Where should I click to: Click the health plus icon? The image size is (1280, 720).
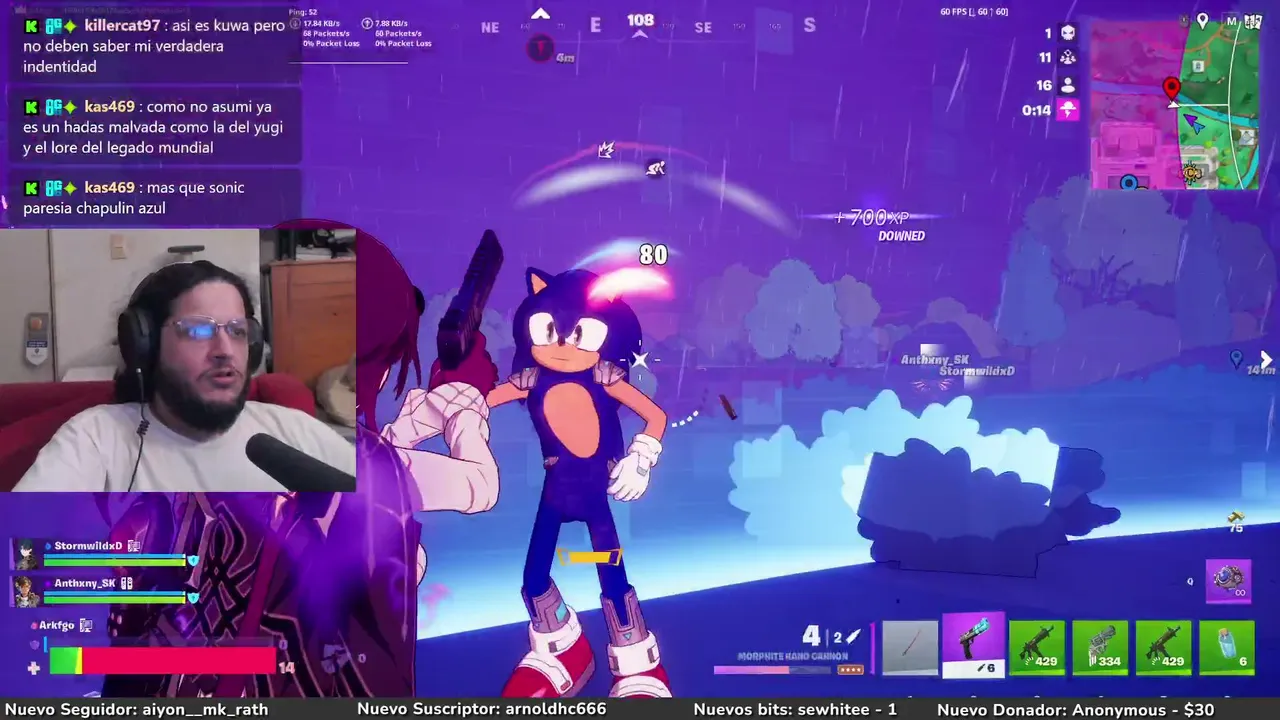point(34,668)
